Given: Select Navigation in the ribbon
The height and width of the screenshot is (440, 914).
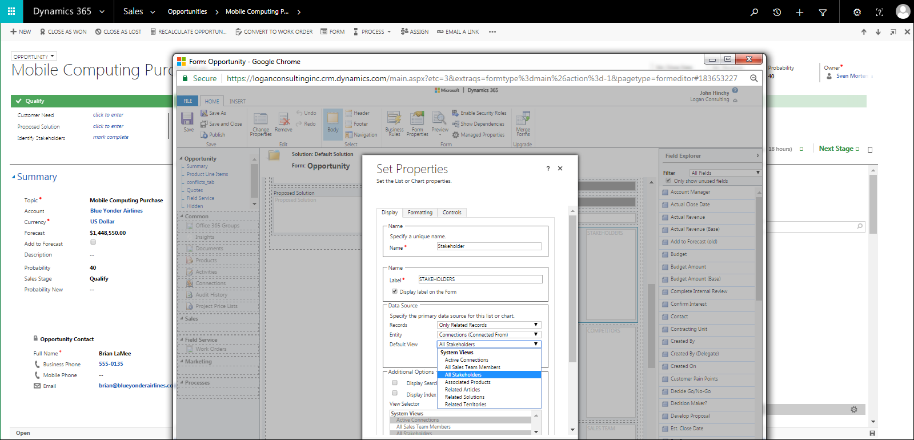Looking at the screenshot, I should pos(360,135).
